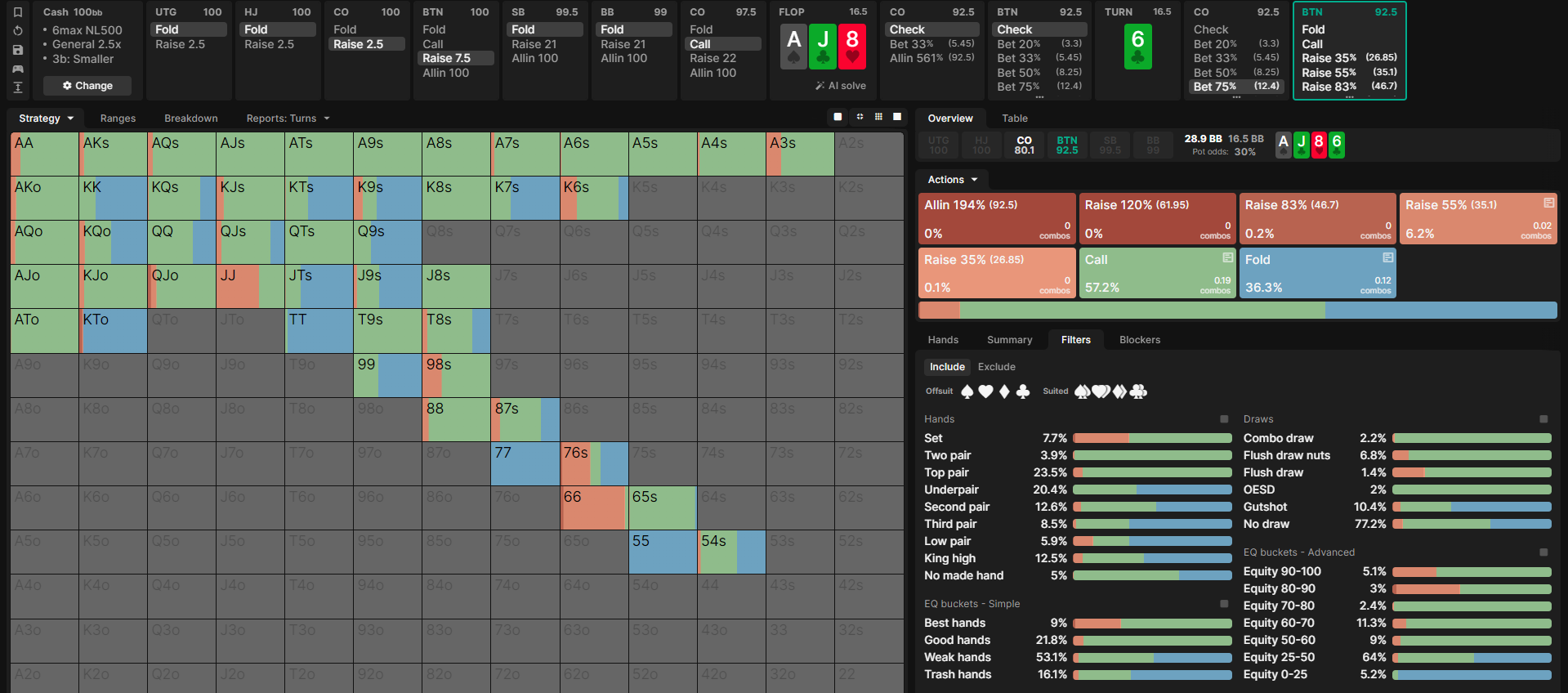Open the gamepad practice icon

(x=18, y=69)
